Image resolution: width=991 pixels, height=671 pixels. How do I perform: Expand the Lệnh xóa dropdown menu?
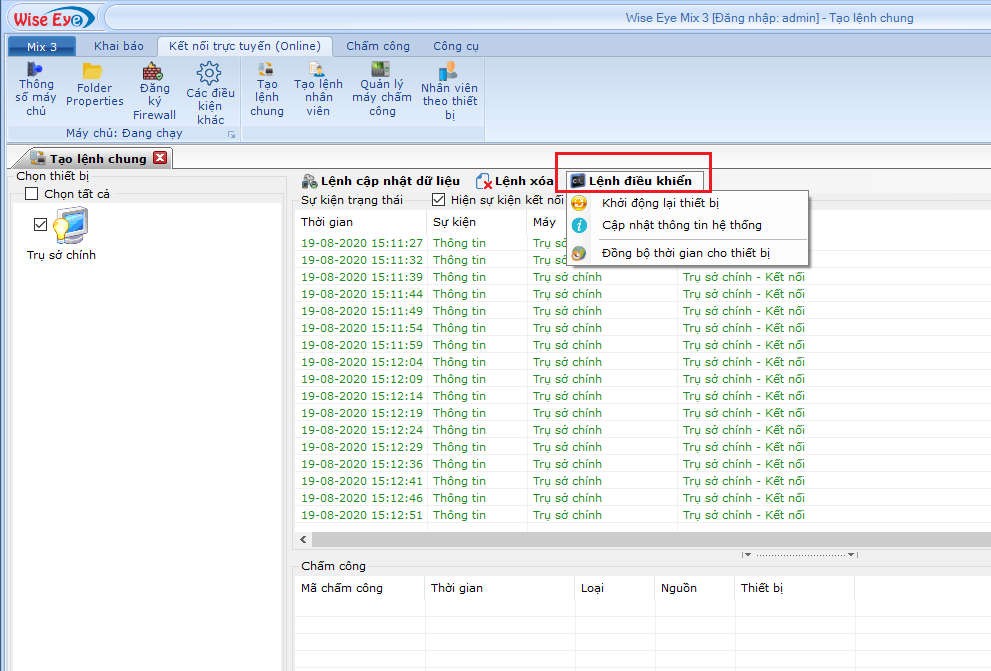[x=514, y=181]
